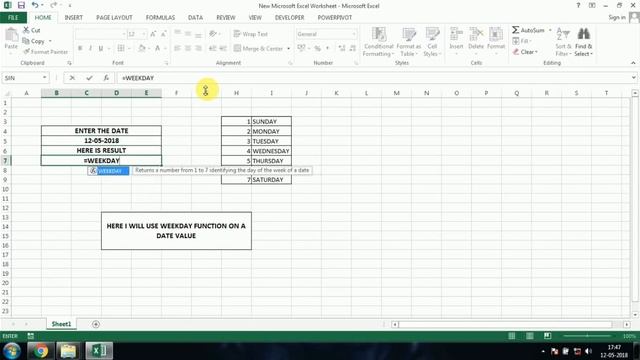Image resolution: width=640 pixels, height=360 pixels.
Task: Click the Font Color letter A swatch
Action: [x=158, y=48]
